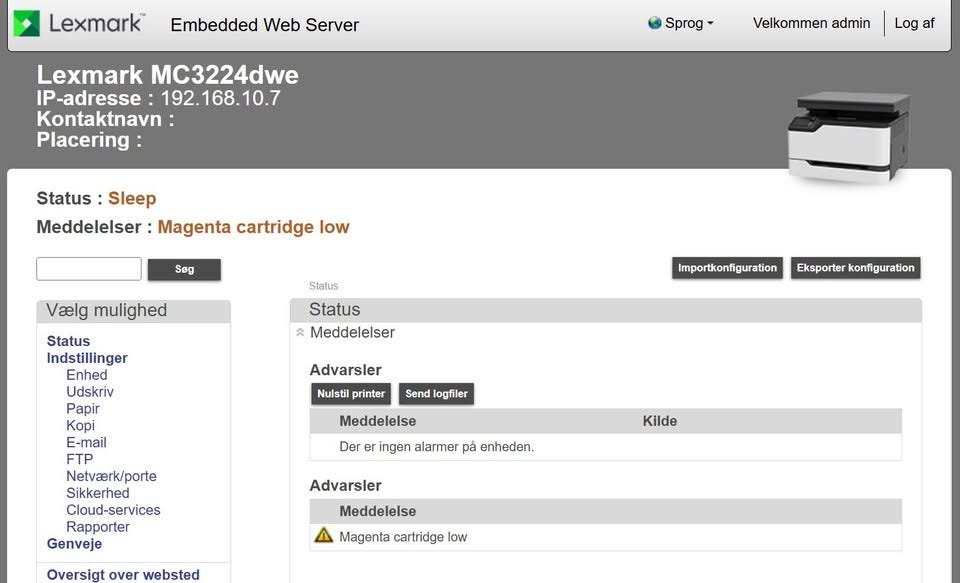
Task: Open Oversigt over websted link
Action: pos(123,575)
